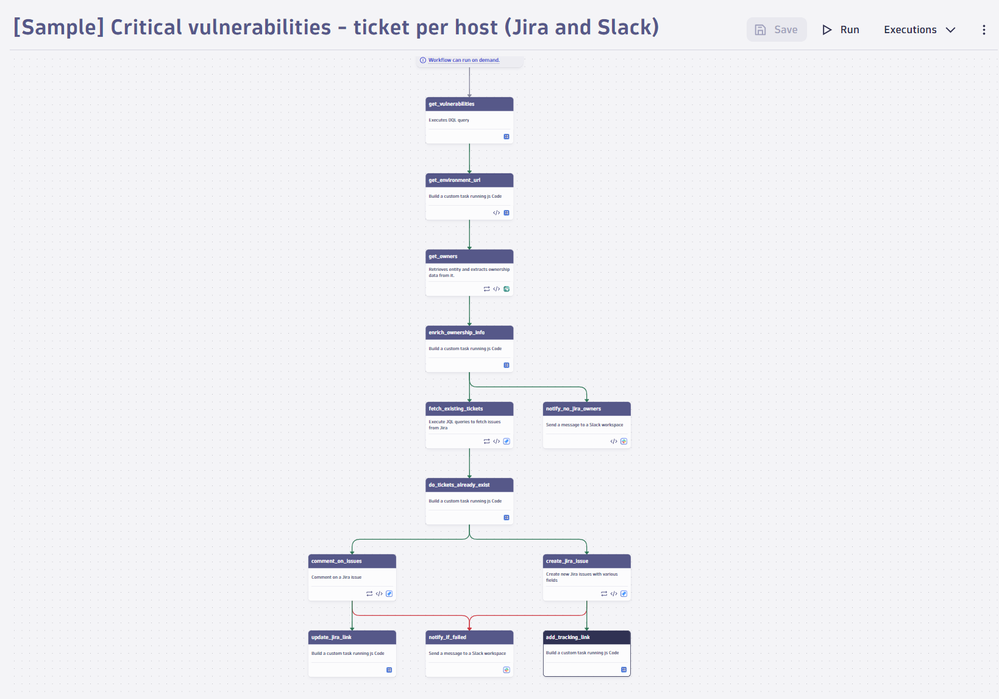
Task: Click the loop icon on get_owners node
Action: pyautogui.click(x=487, y=289)
